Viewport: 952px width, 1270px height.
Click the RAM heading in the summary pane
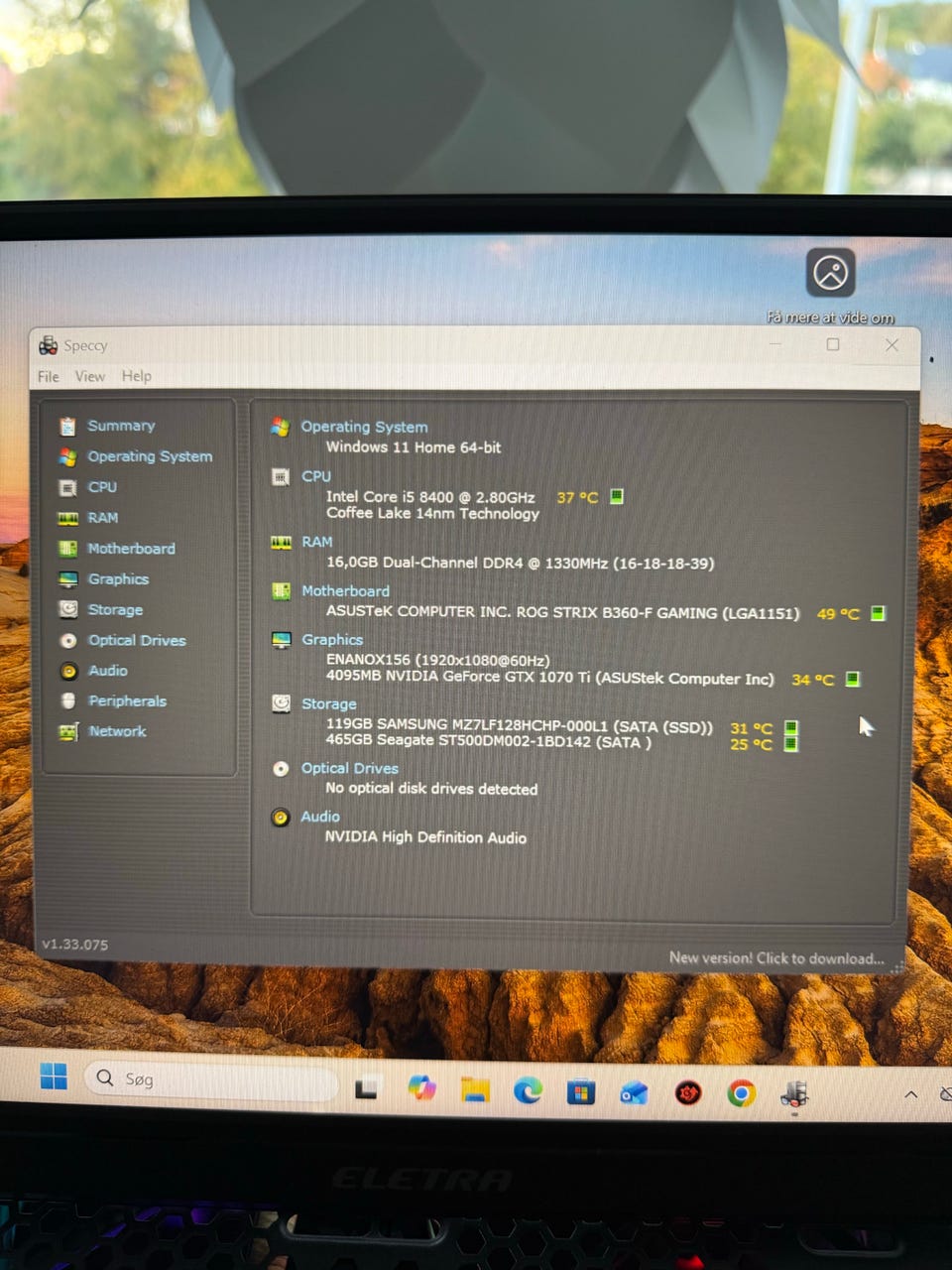click(x=317, y=542)
